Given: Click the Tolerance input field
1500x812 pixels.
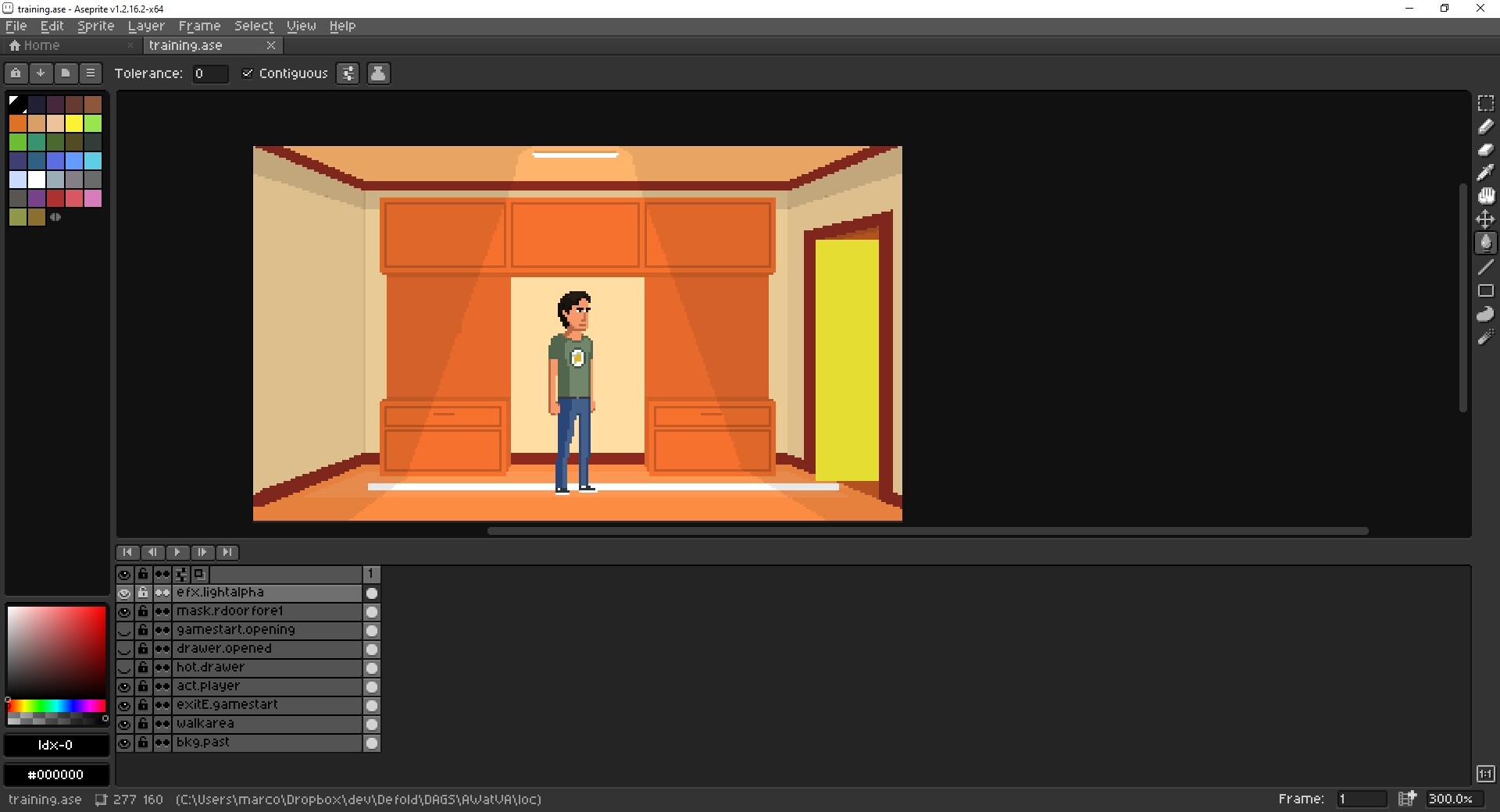Looking at the screenshot, I should click(x=210, y=73).
